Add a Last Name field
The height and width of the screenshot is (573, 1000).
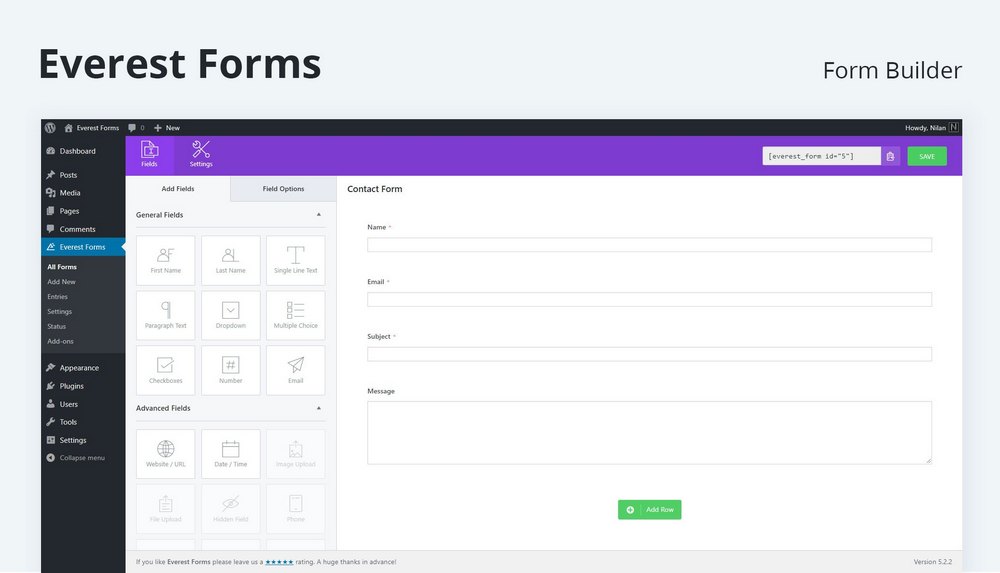pos(230,260)
